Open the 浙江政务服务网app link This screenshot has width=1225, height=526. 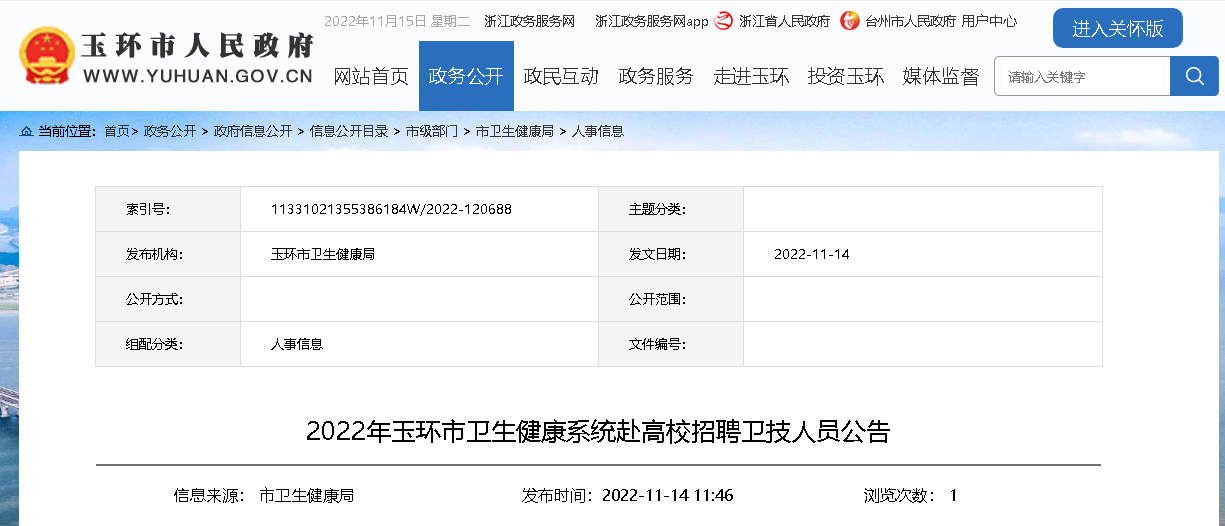(651, 21)
